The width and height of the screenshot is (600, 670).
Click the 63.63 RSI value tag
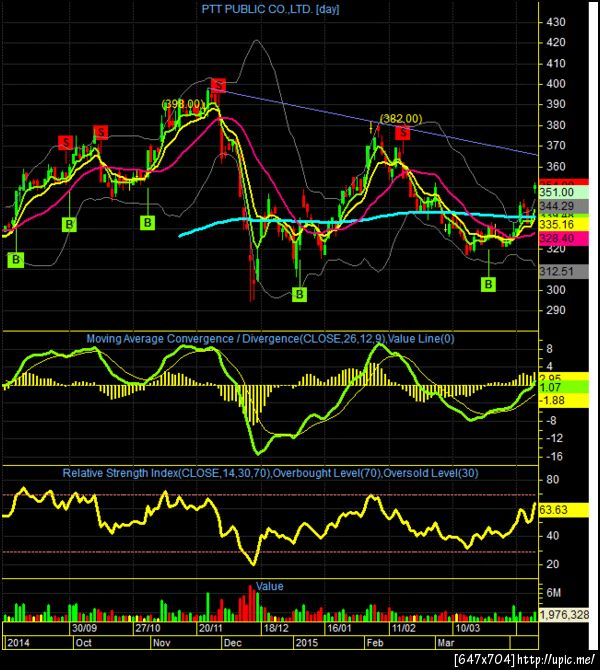[x=564, y=510]
